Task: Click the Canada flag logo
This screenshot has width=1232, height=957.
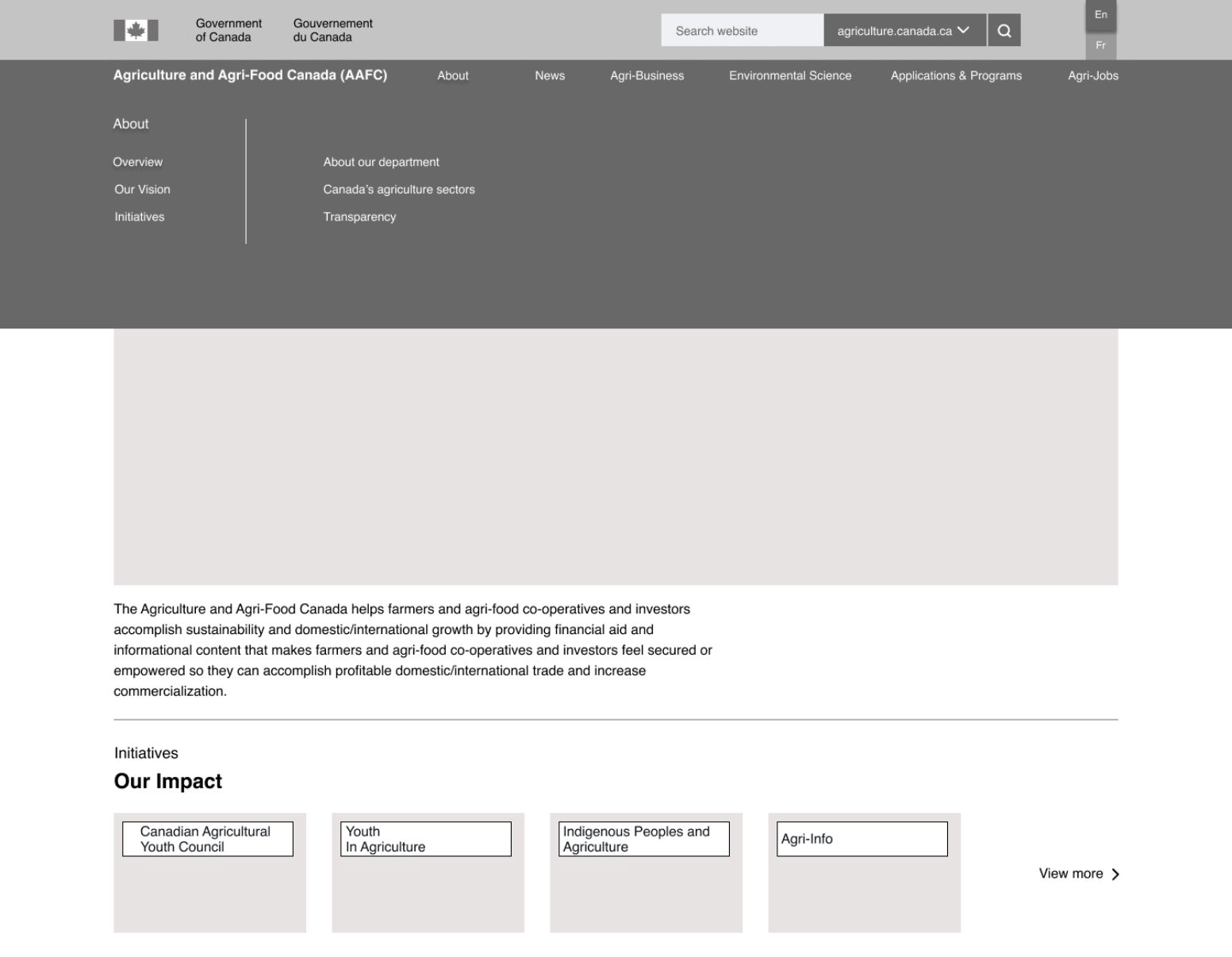Action: point(136,30)
